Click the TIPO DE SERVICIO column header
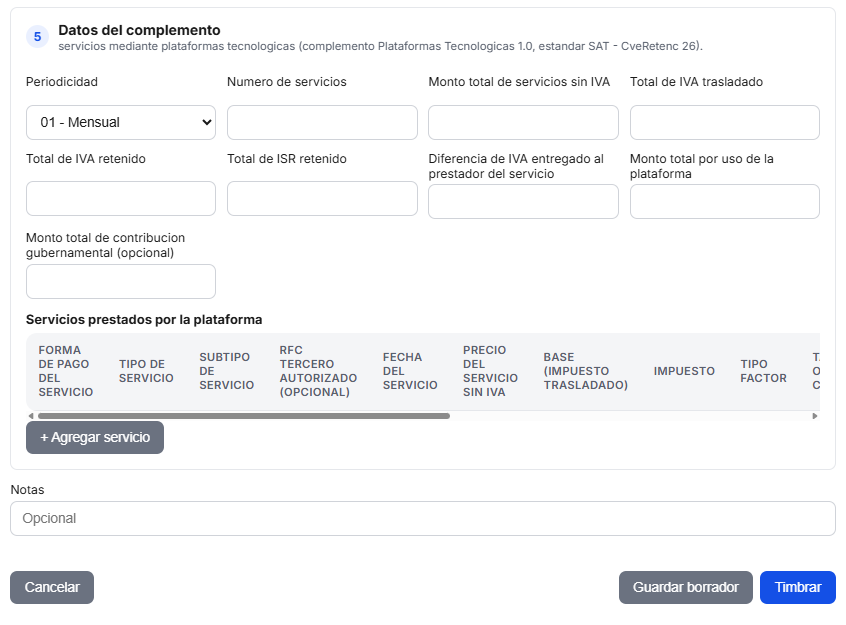This screenshot has height=625, width=846. (x=146, y=371)
